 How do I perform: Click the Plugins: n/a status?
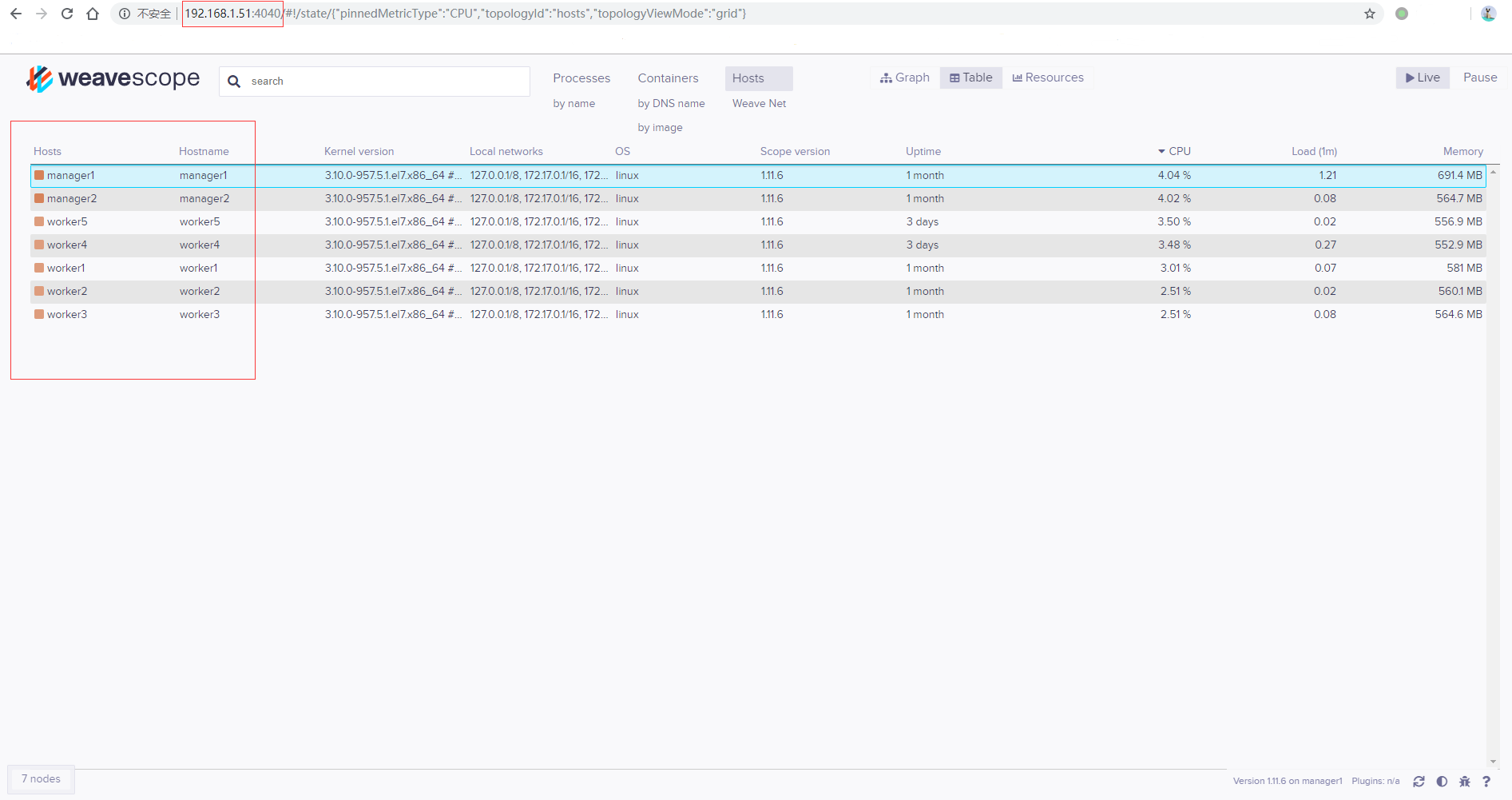[x=1375, y=782]
